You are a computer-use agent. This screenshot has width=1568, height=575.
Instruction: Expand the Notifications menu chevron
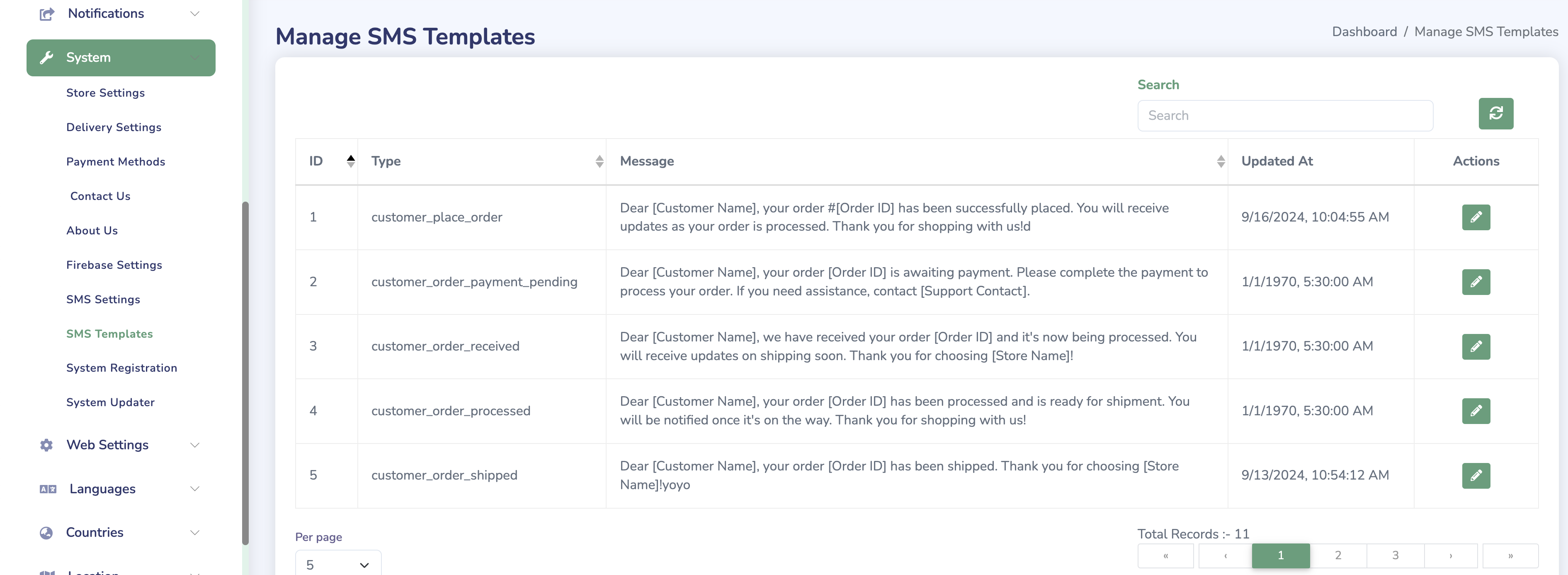coord(195,13)
